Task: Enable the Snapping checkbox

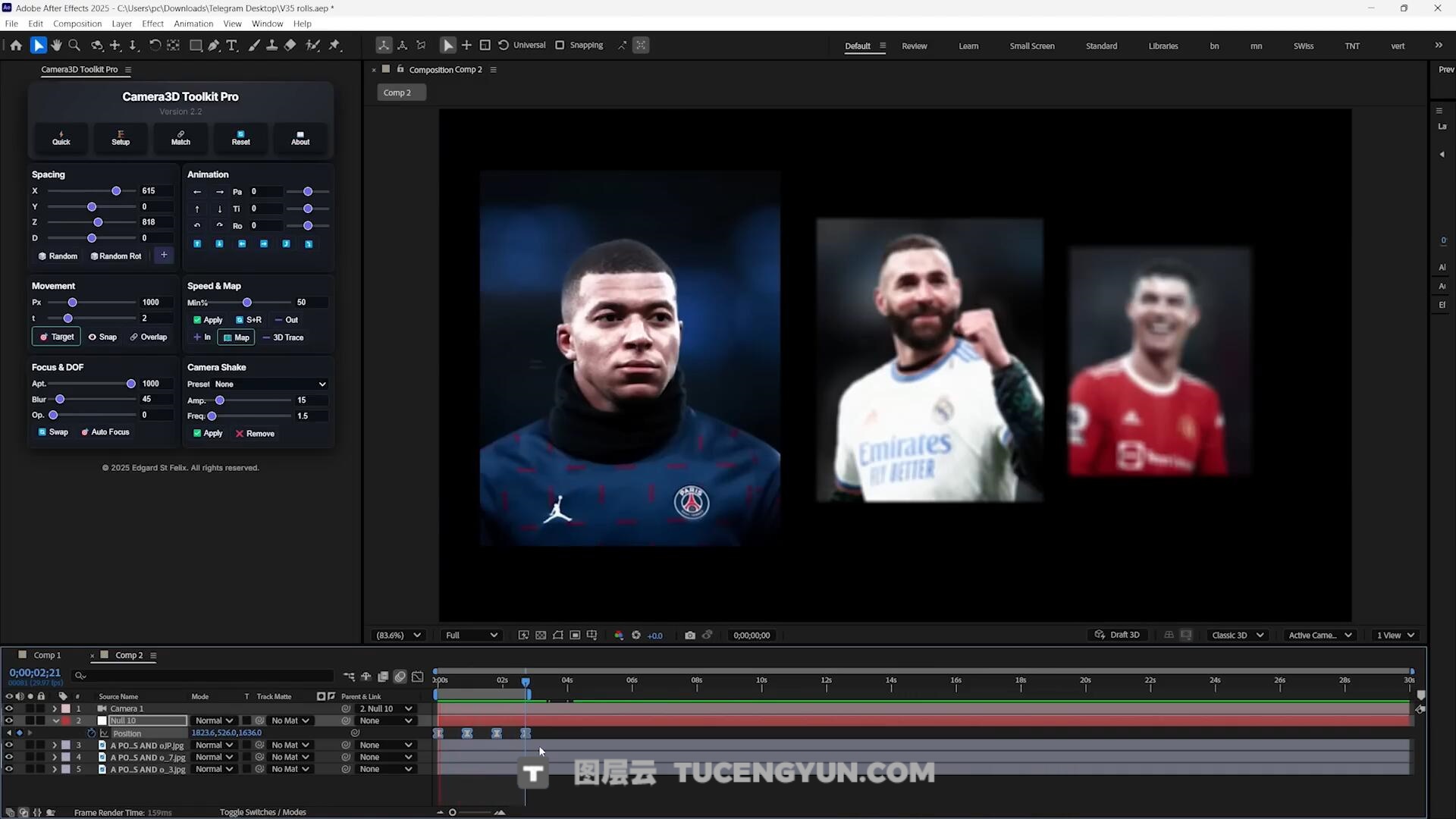Action: pos(560,45)
